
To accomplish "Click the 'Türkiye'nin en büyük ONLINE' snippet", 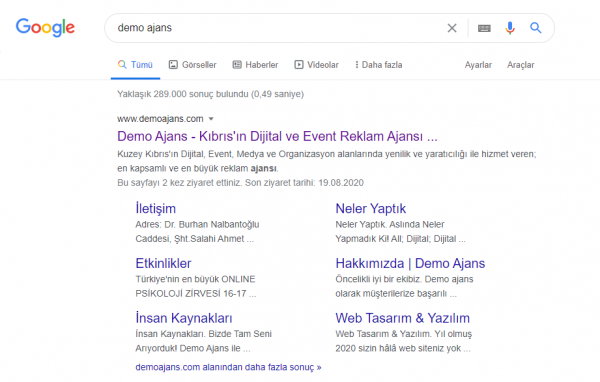I will click(x=196, y=286).
